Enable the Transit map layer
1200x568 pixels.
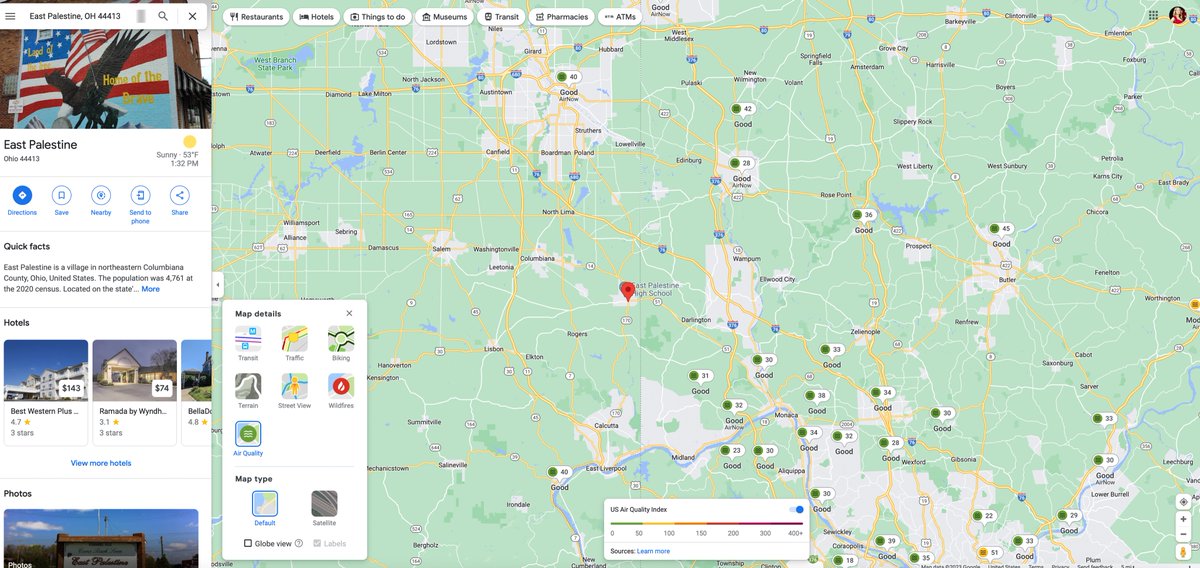[x=248, y=343]
